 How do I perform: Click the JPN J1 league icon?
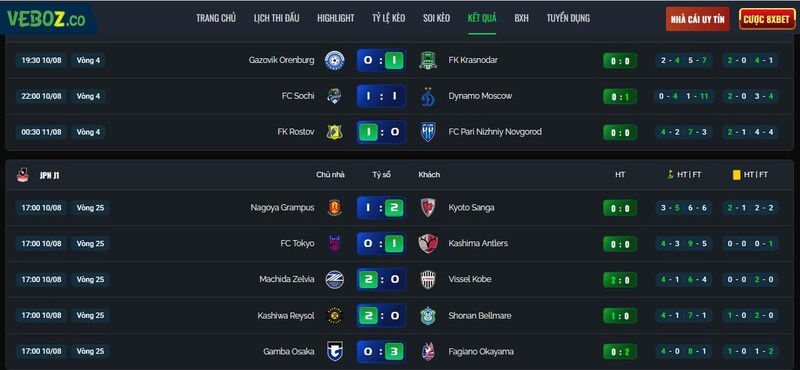point(22,175)
